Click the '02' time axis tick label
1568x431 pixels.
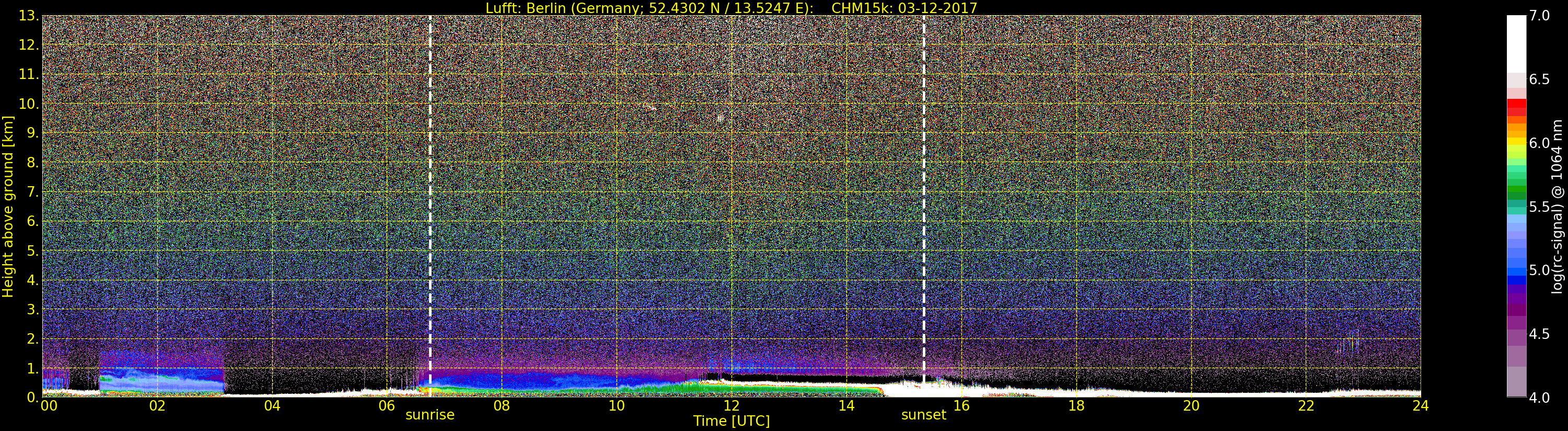pyautogui.click(x=157, y=406)
